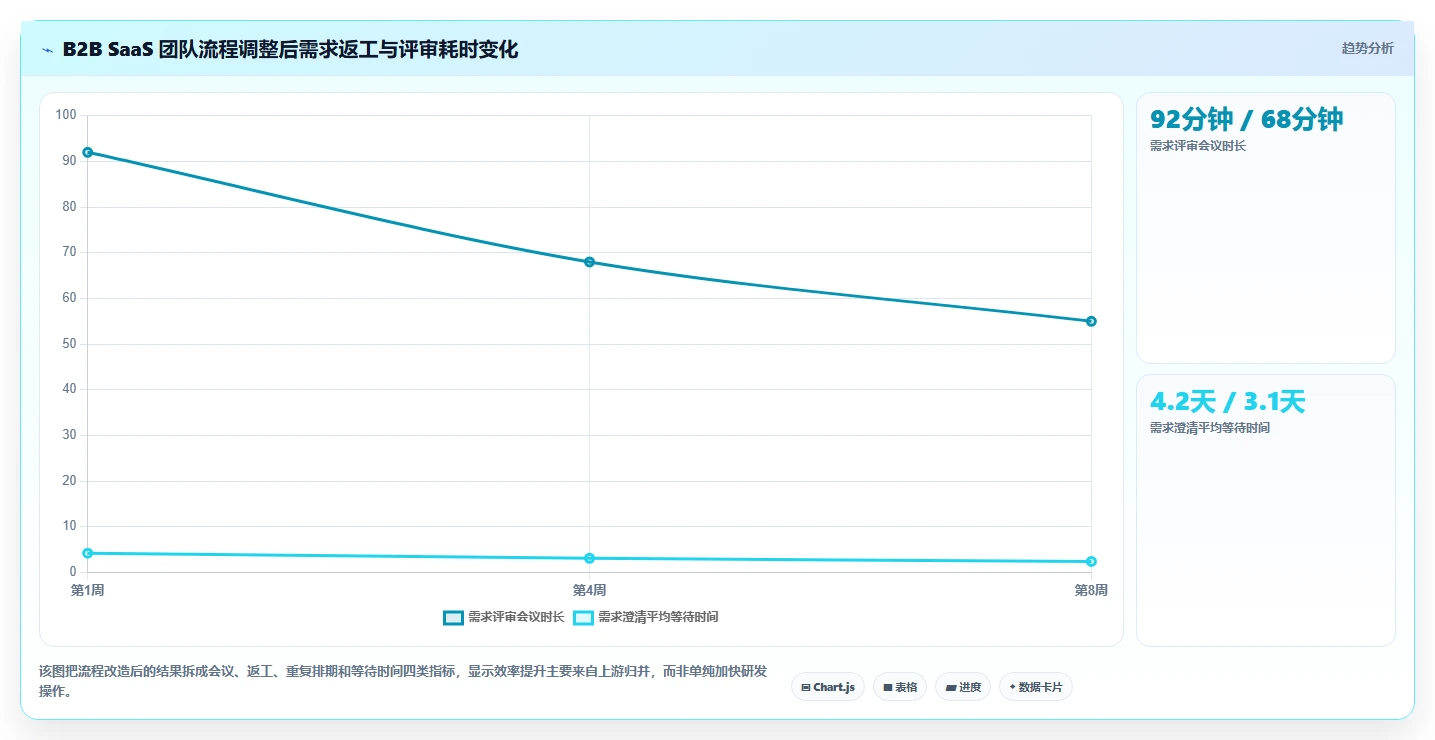Click the cyan line point at 第4周
The height and width of the screenshot is (740, 1435).
tap(589, 558)
